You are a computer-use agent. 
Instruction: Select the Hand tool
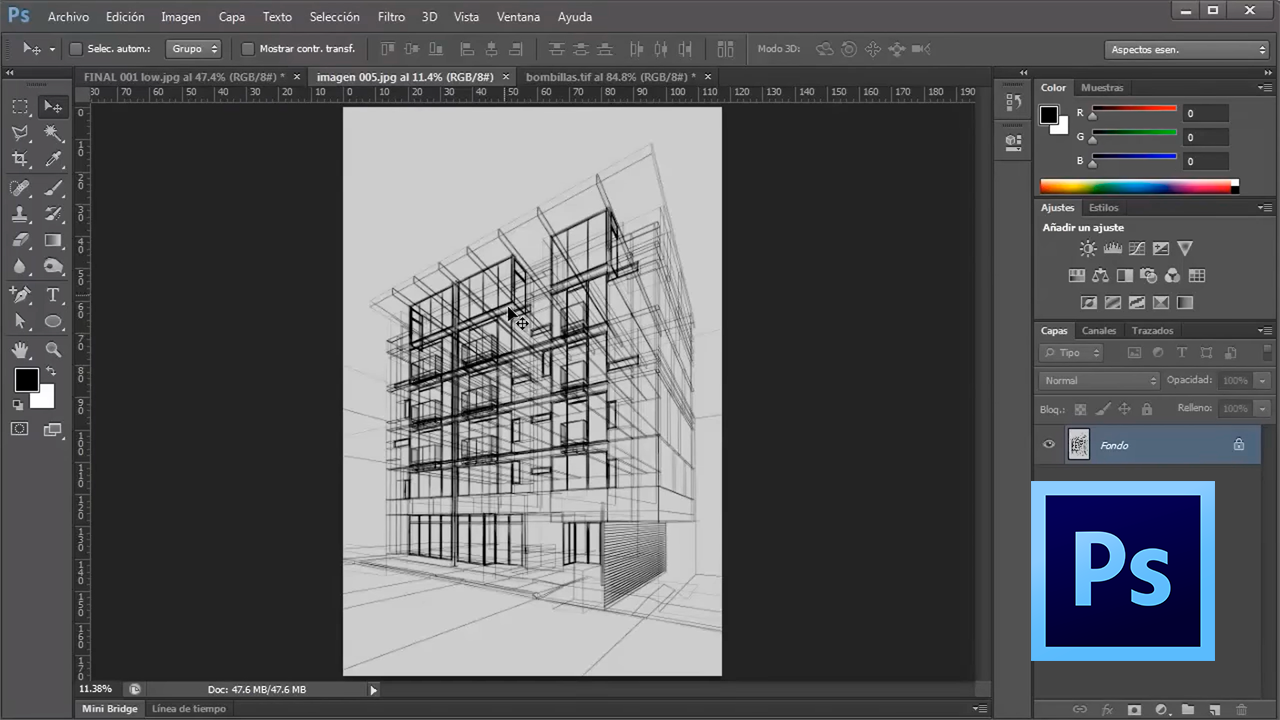(20, 350)
